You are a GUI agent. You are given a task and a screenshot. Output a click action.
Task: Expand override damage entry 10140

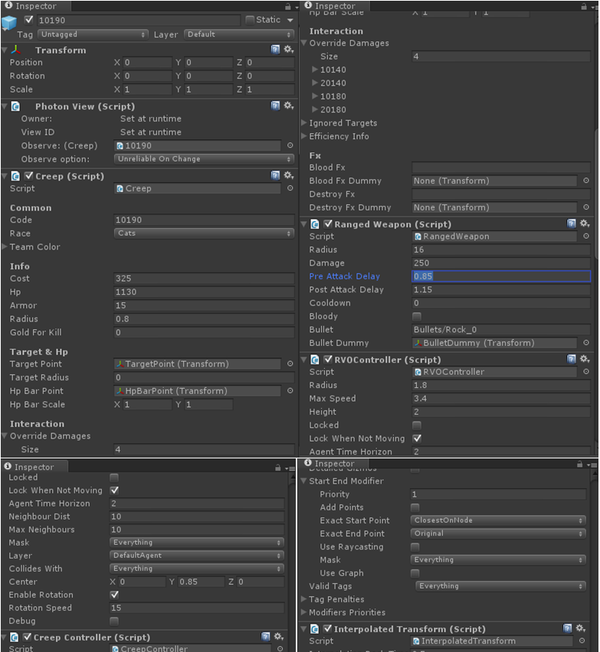(x=314, y=70)
